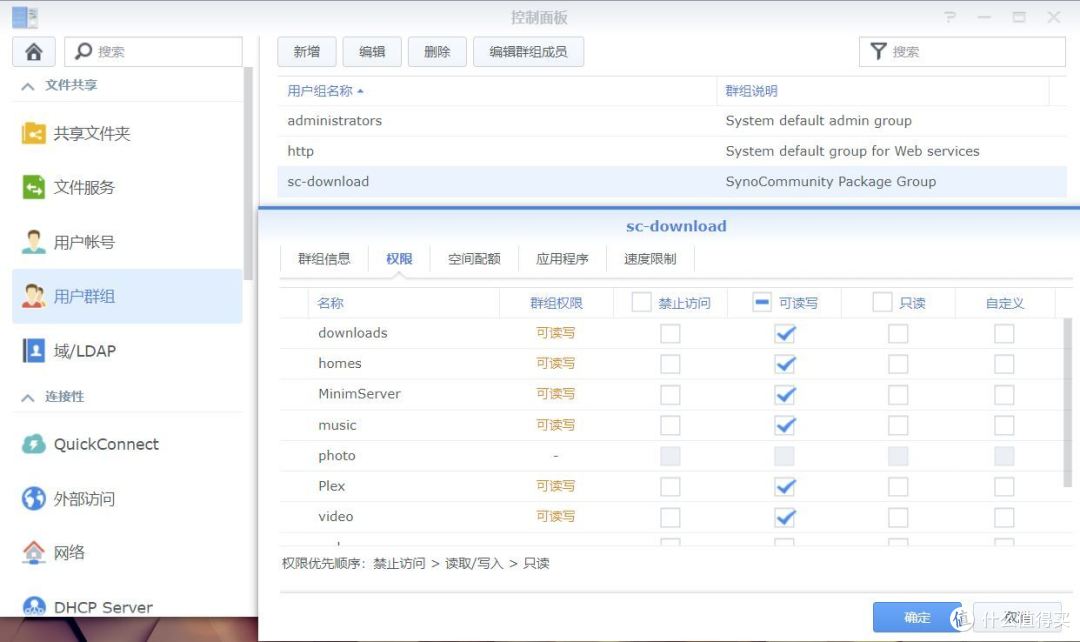1080x642 pixels.
Task: Click the home icon above the sidebar
Action: [x=33, y=51]
